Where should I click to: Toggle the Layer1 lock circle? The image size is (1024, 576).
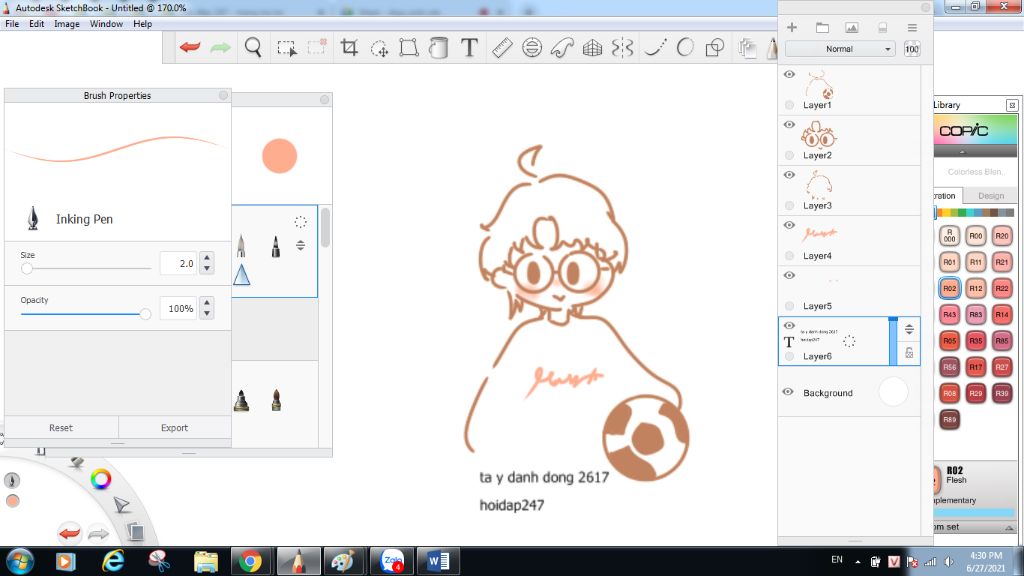(x=790, y=104)
